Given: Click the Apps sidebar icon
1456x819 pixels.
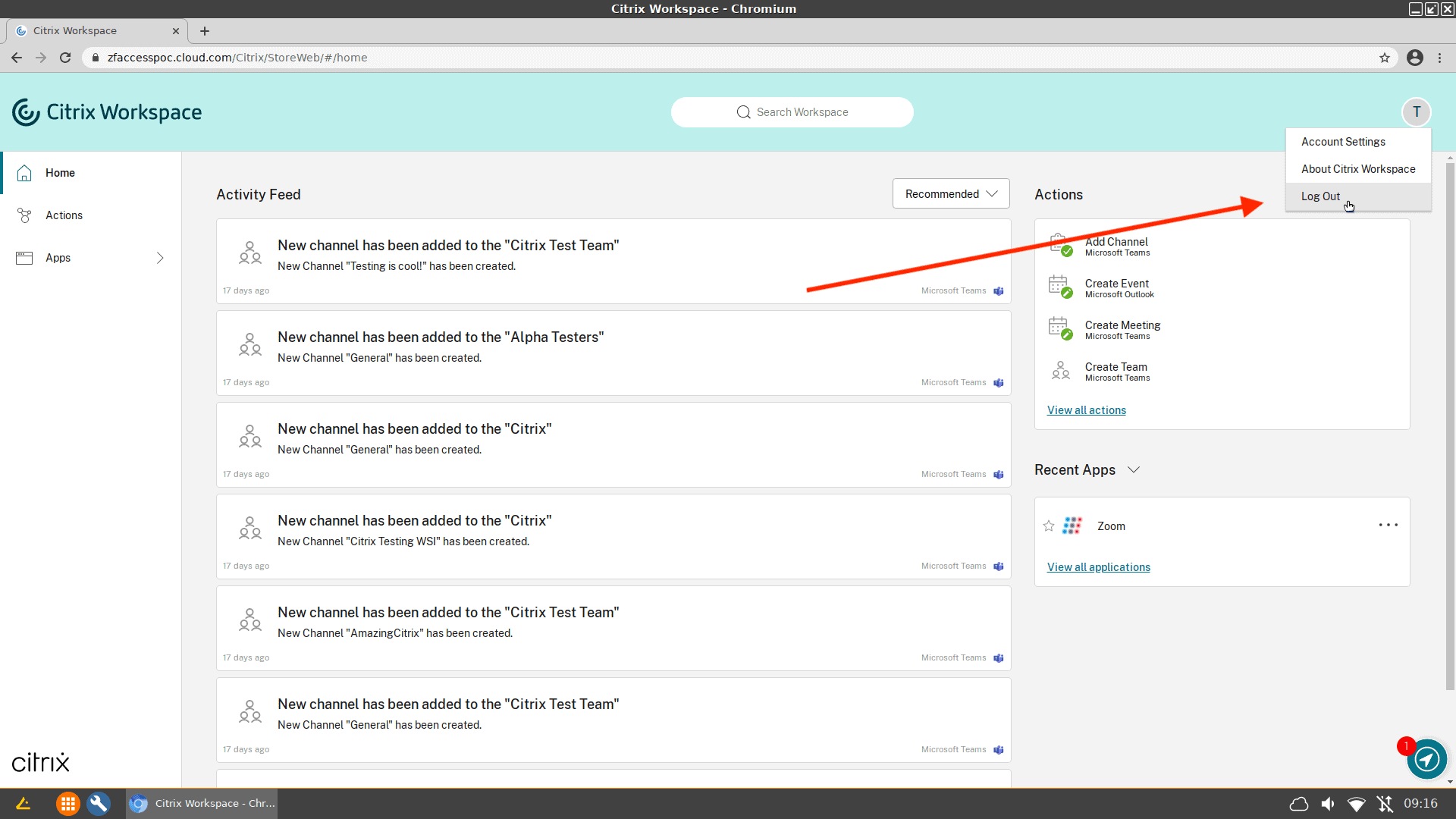Looking at the screenshot, I should tap(24, 258).
